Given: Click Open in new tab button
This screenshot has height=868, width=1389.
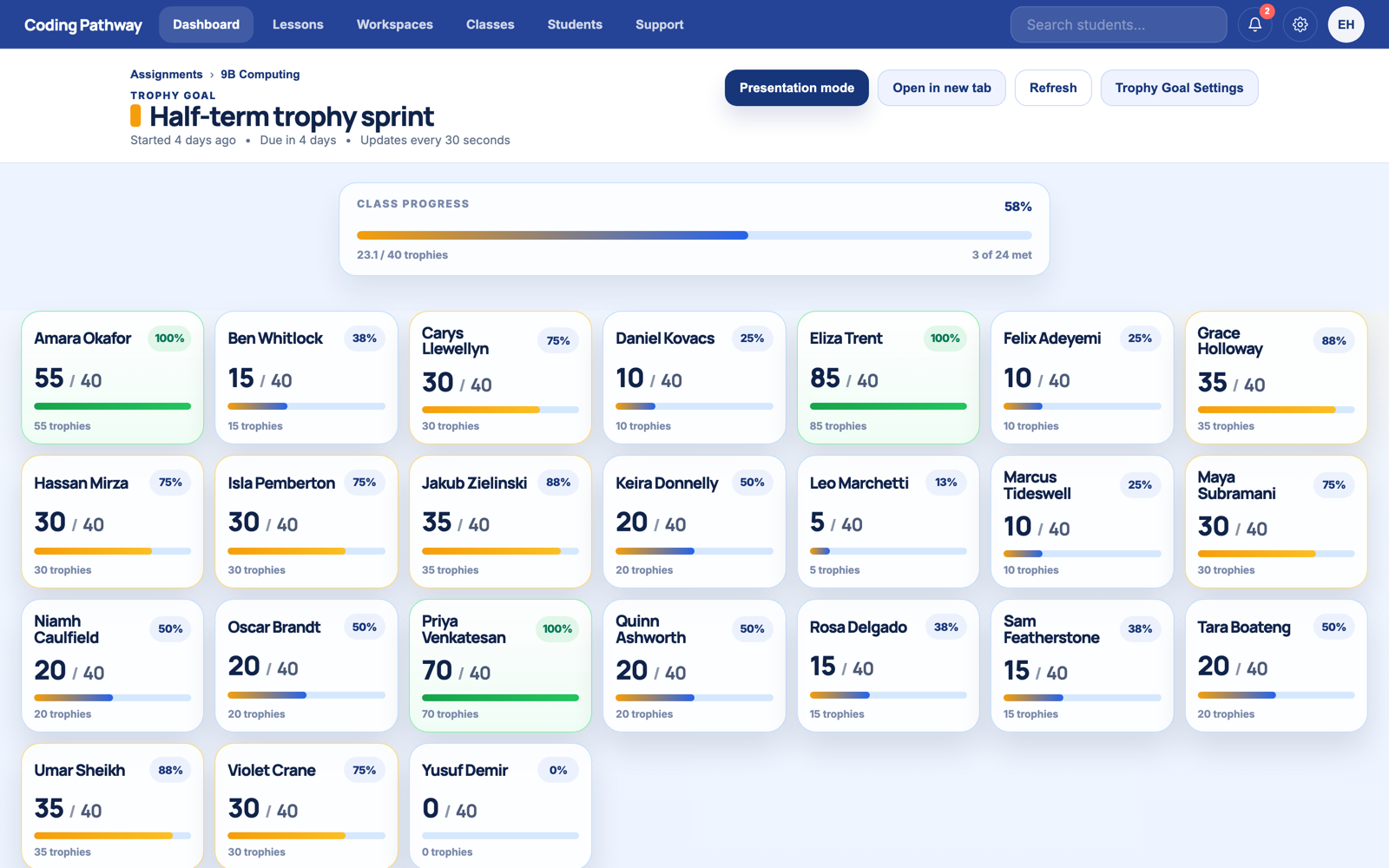Looking at the screenshot, I should pos(942,88).
